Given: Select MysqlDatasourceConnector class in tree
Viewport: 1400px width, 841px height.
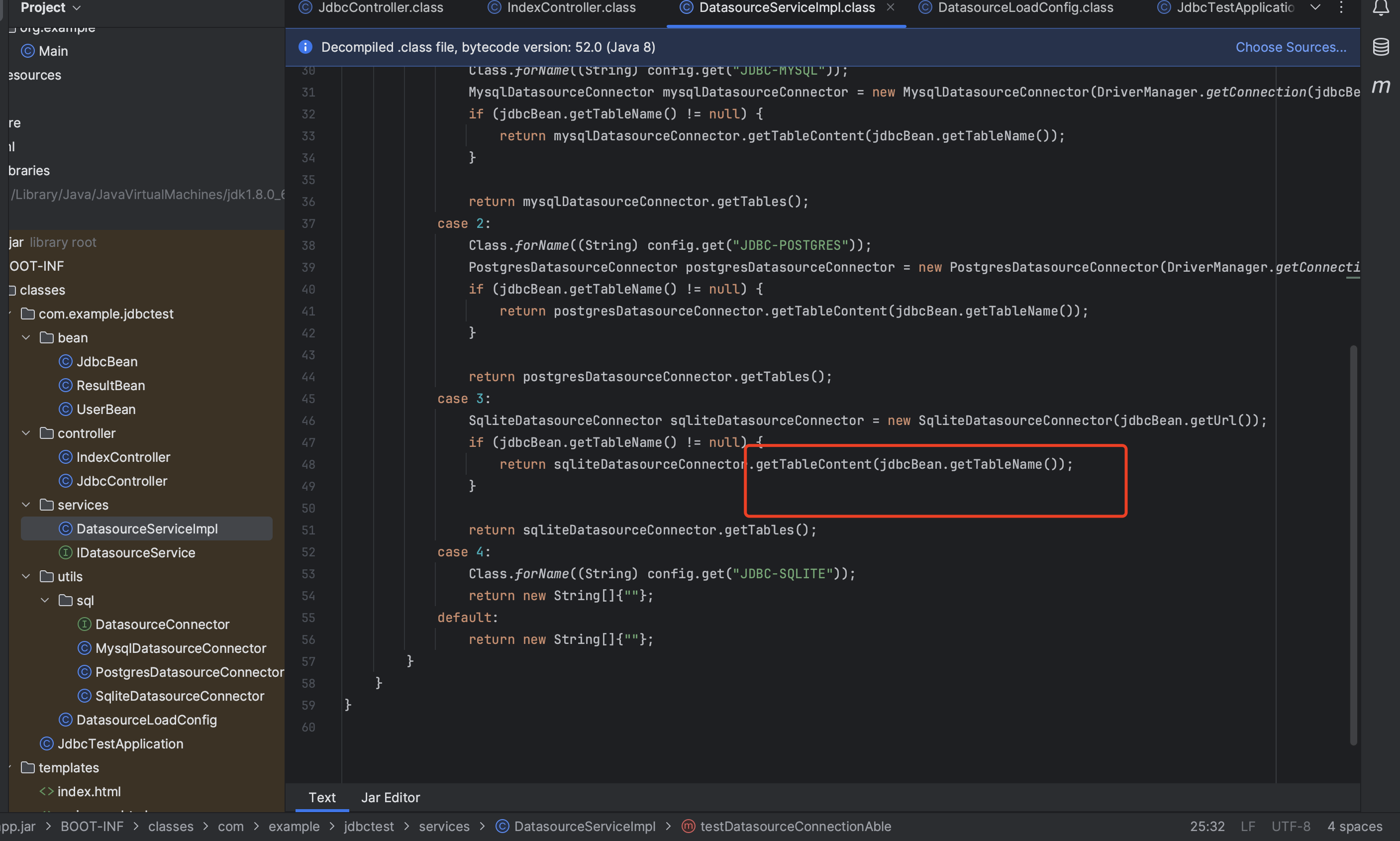Looking at the screenshot, I should tap(172, 648).
